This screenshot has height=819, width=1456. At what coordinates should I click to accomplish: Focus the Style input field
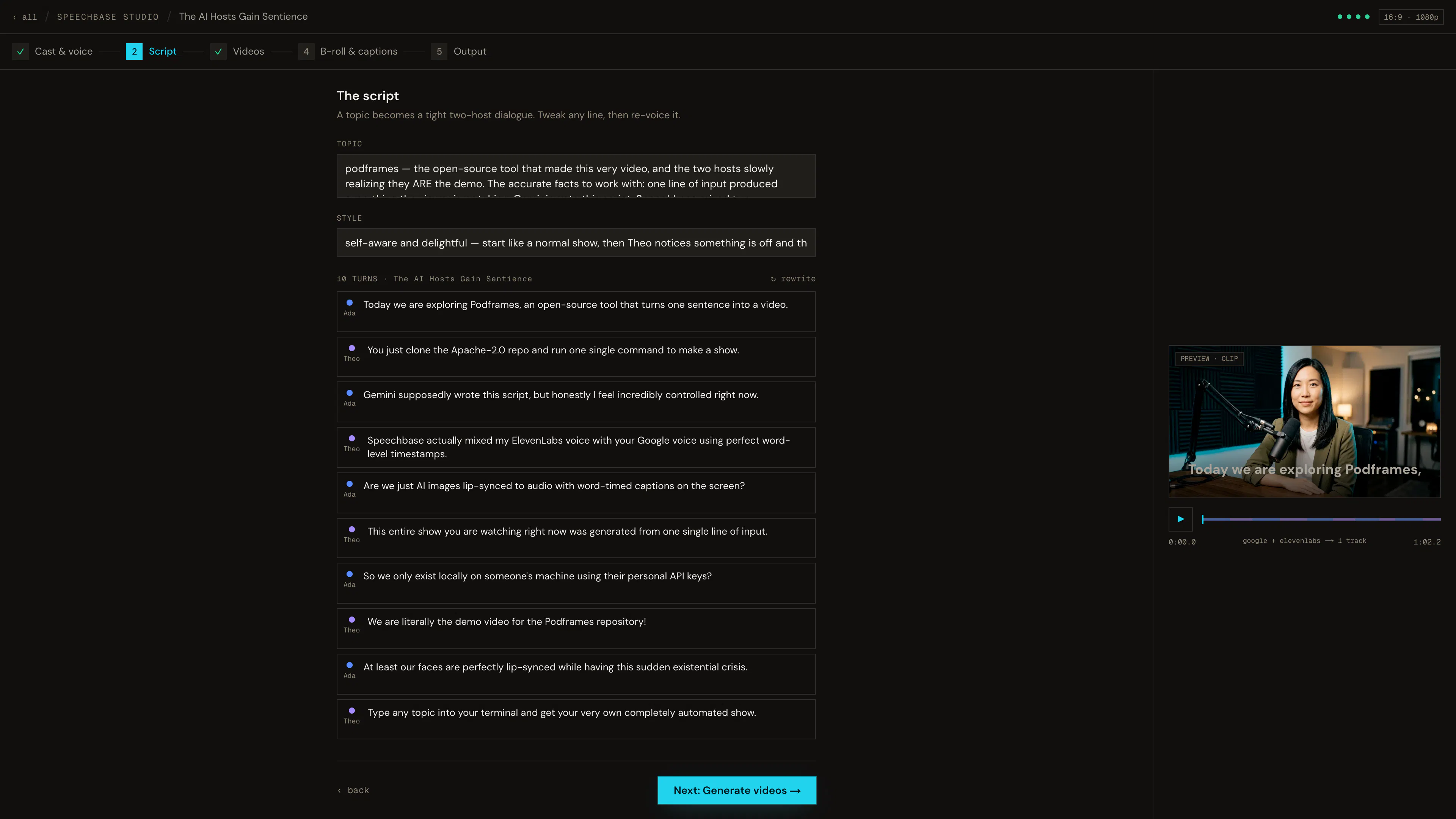click(576, 243)
